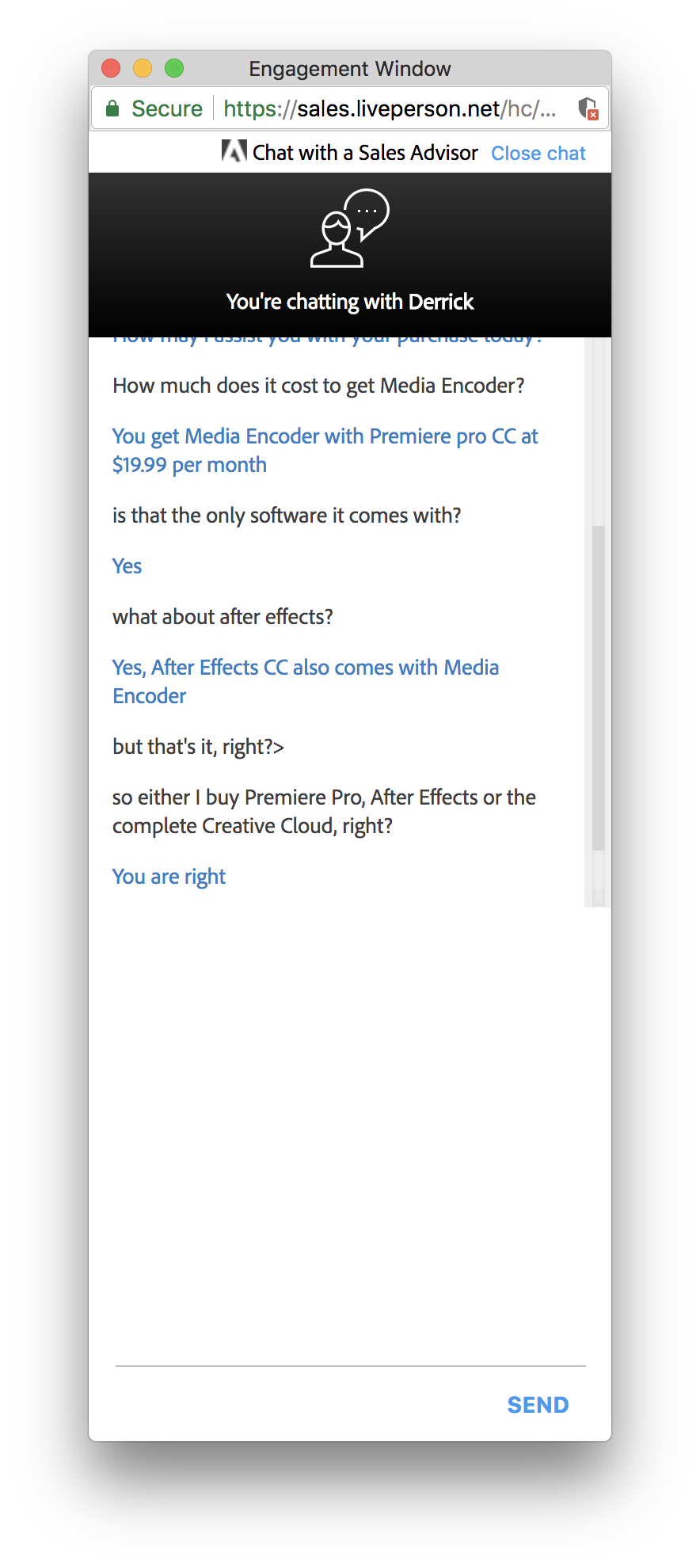Click the "Chat with a Sales Advisor" heading
The width and height of the screenshot is (700, 1568).
tap(365, 153)
